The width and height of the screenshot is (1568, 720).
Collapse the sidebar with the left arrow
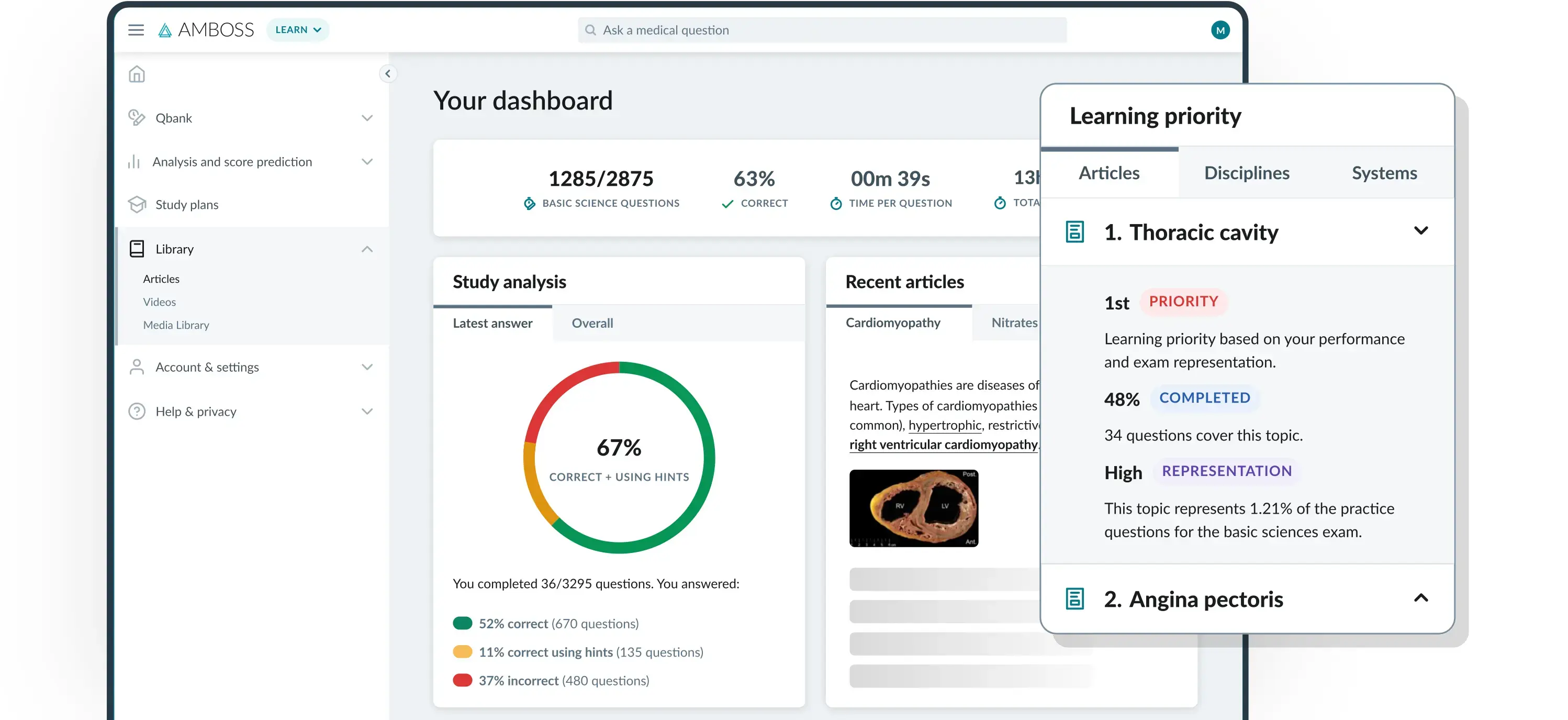click(388, 74)
